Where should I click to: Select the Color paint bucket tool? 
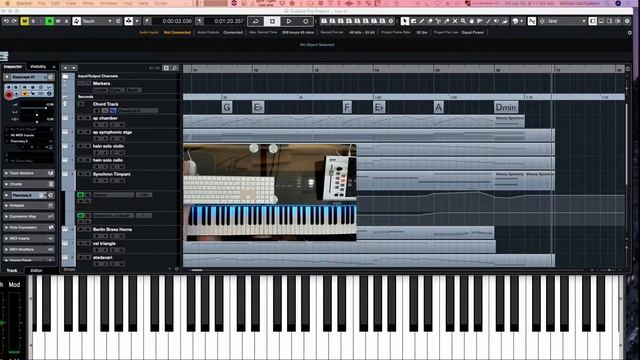[505, 21]
